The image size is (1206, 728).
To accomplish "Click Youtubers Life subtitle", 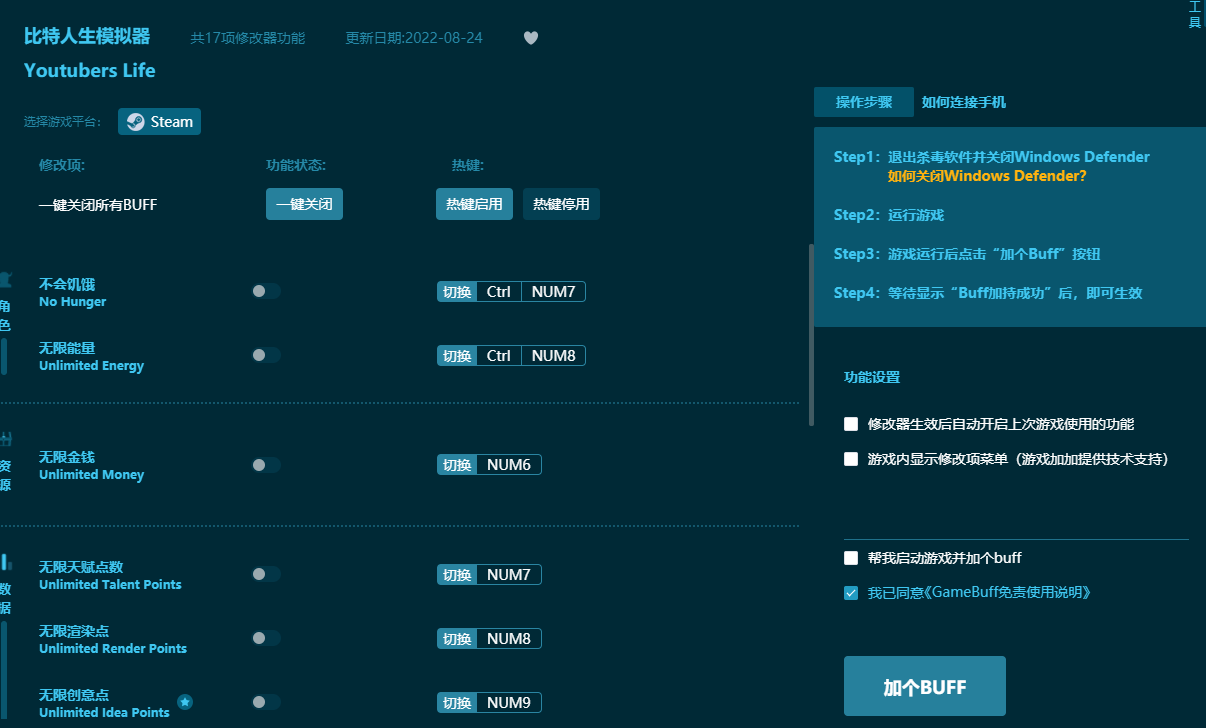I will [x=90, y=71].
